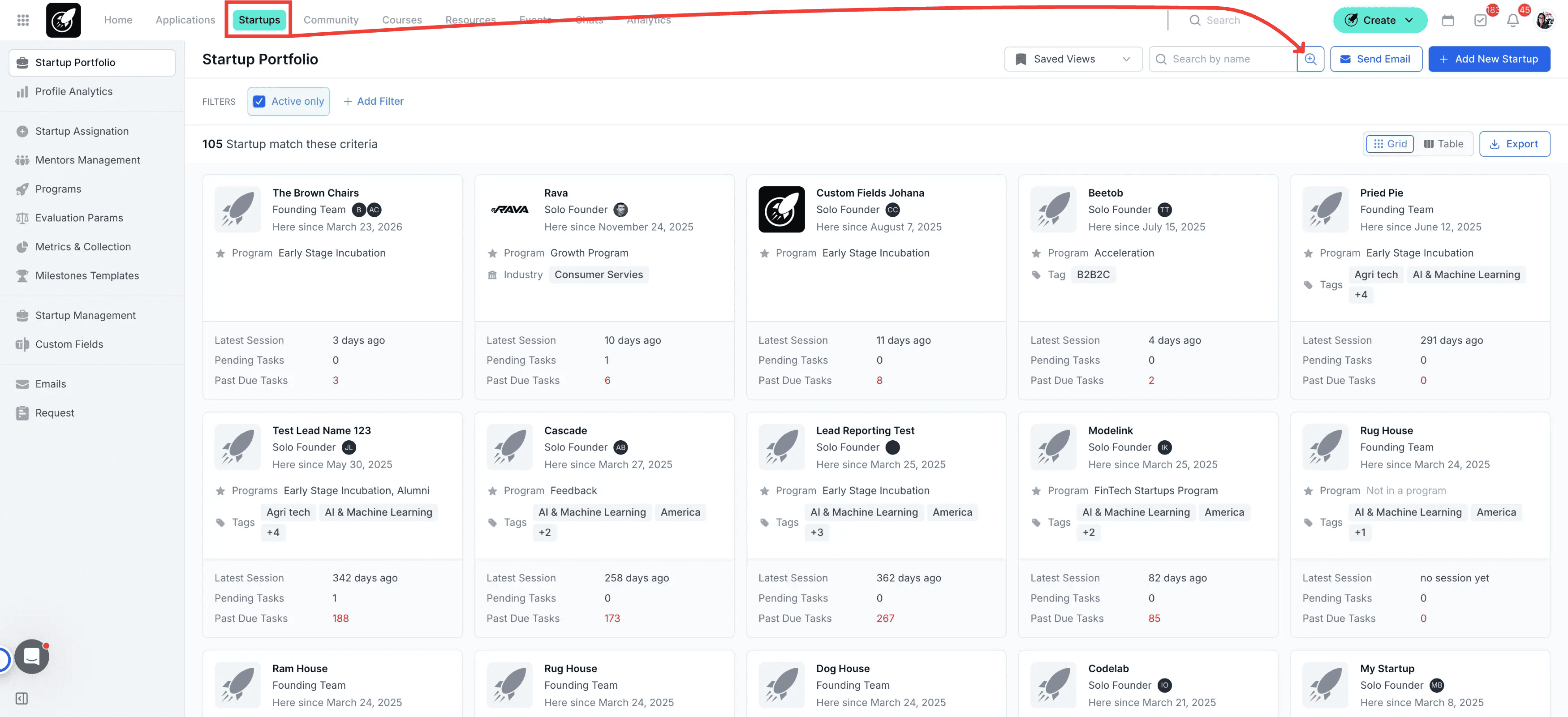Select the Startups tab
The image size is (1568, 717).
coord(259,20)
